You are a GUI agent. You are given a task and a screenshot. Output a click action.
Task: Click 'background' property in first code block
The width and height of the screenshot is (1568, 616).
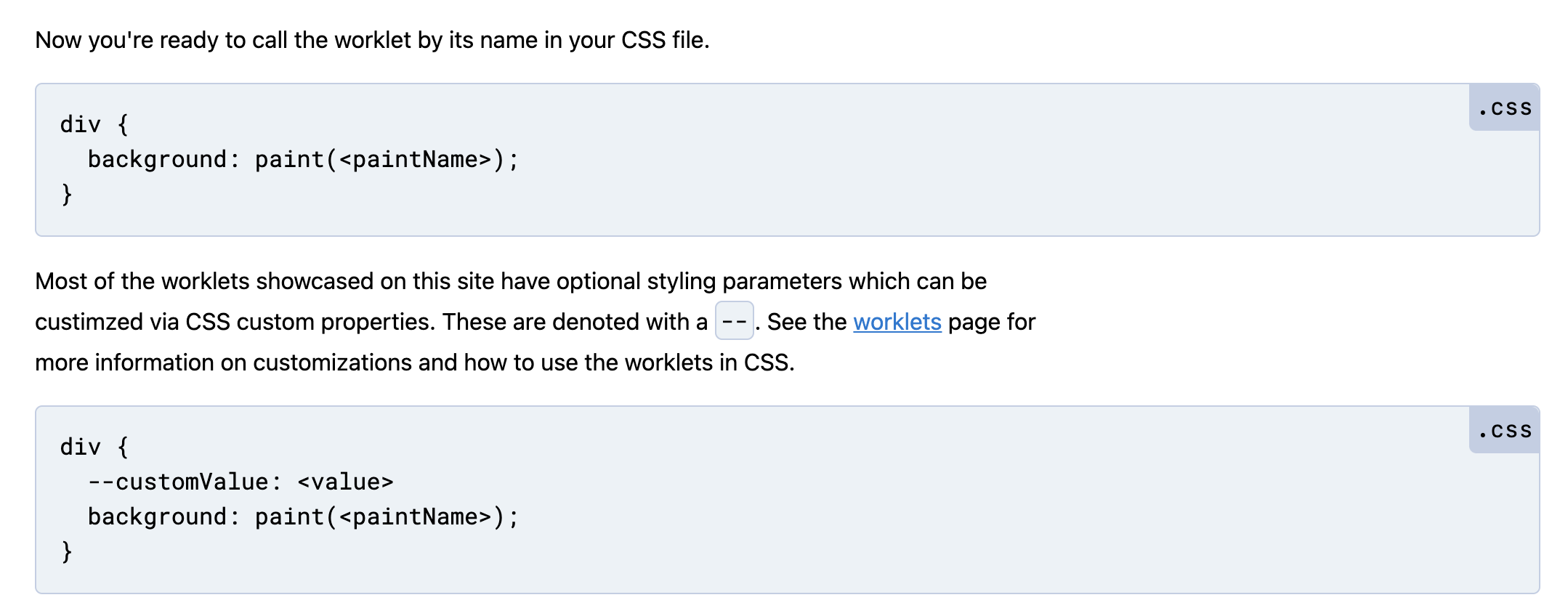157,159
